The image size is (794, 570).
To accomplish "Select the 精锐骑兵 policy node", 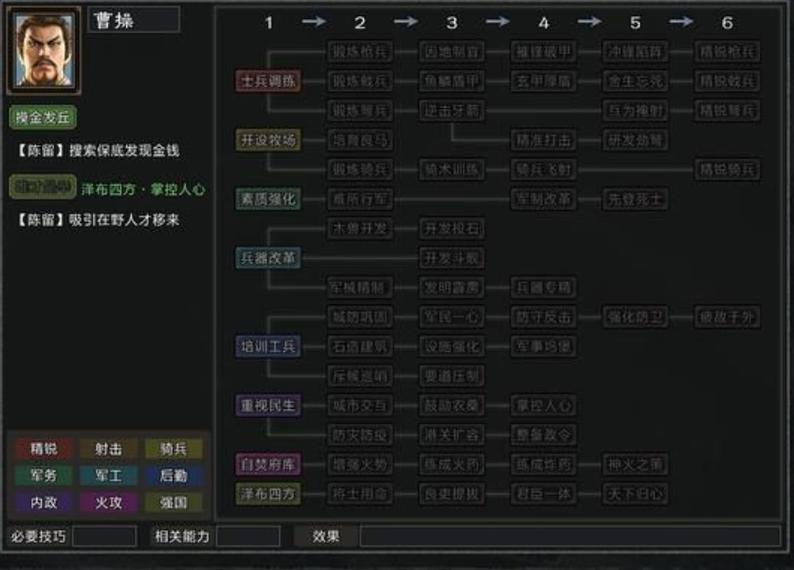I will 727,170.
